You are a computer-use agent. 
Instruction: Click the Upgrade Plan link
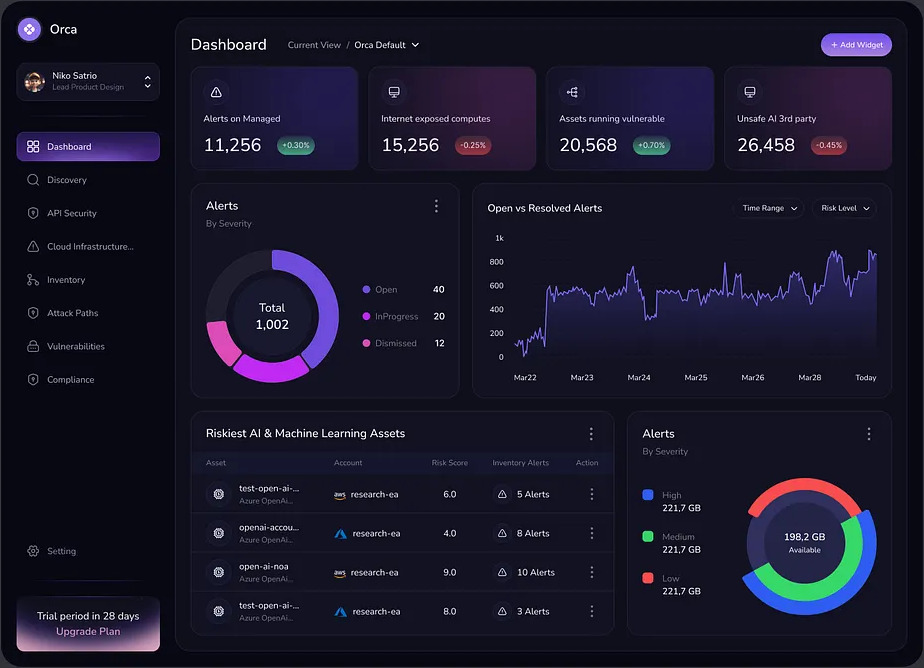pyautogui.click(x=88, y=632)
